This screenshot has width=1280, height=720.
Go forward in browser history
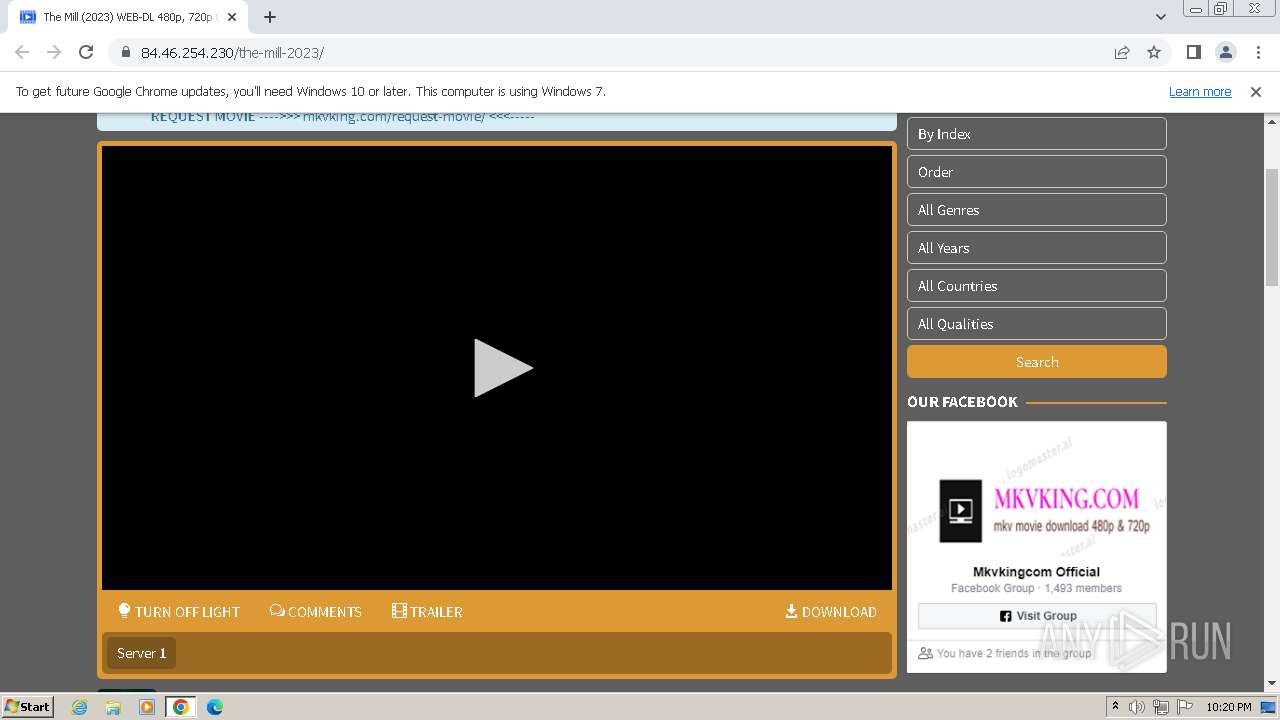(x=54, y=52)
